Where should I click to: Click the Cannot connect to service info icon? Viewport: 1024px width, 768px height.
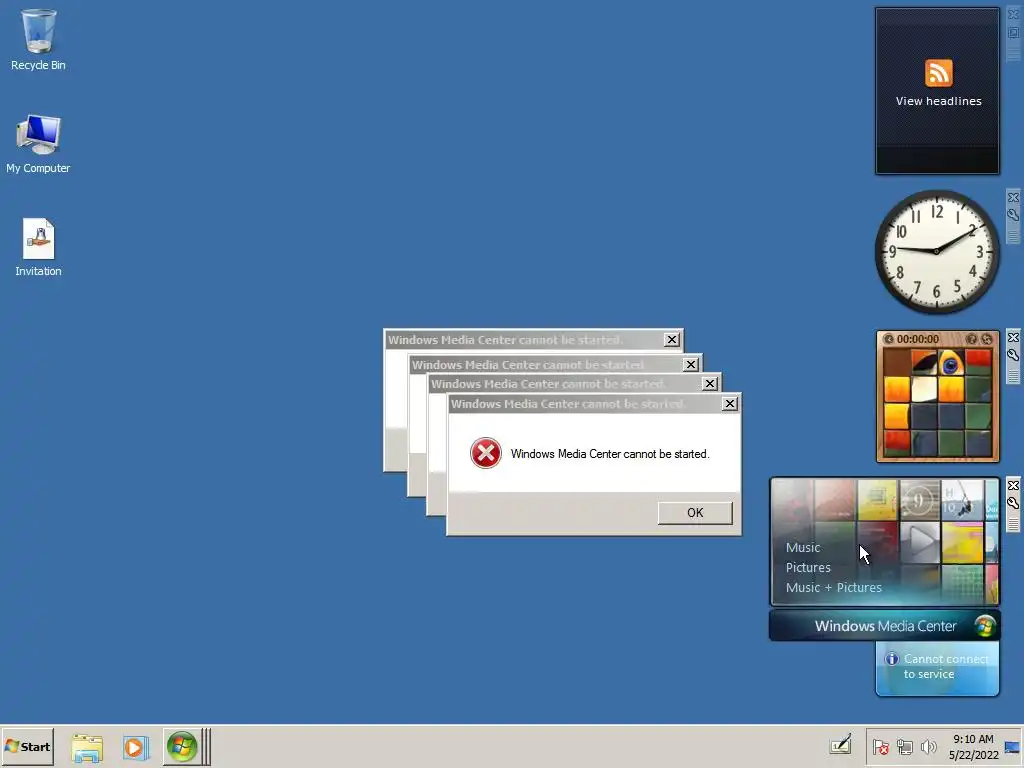pos(891,659)
